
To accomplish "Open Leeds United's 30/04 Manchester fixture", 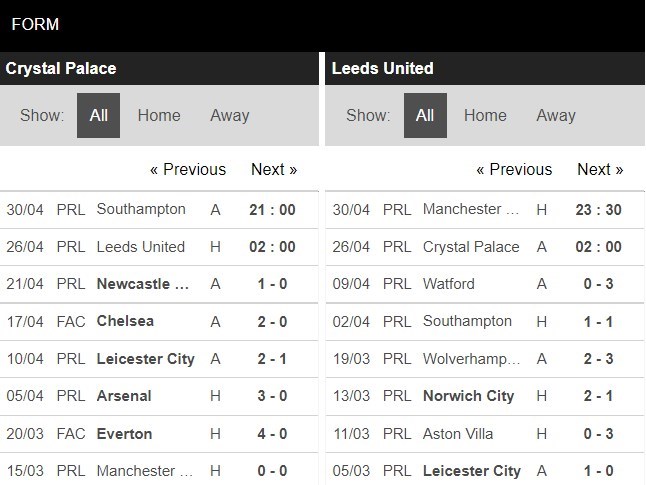I will (x=472, y=209).
